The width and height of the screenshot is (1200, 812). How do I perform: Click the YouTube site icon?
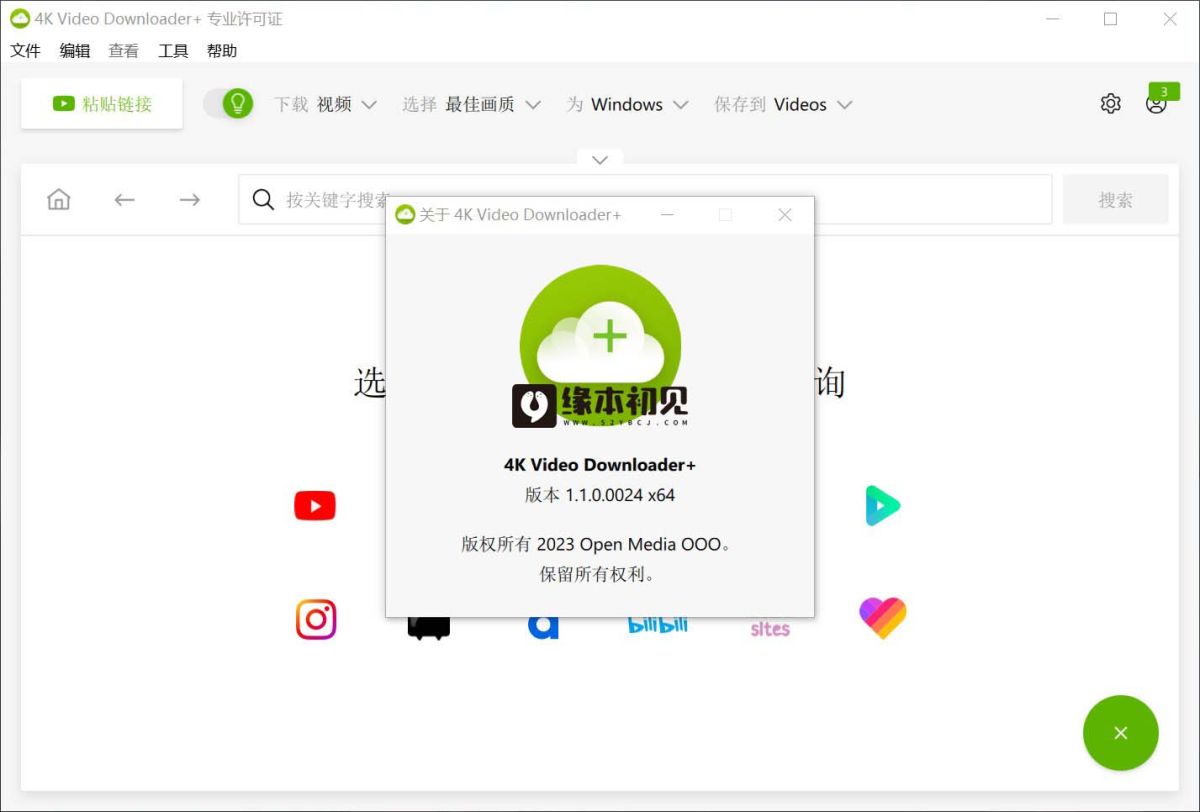[315, 506]
